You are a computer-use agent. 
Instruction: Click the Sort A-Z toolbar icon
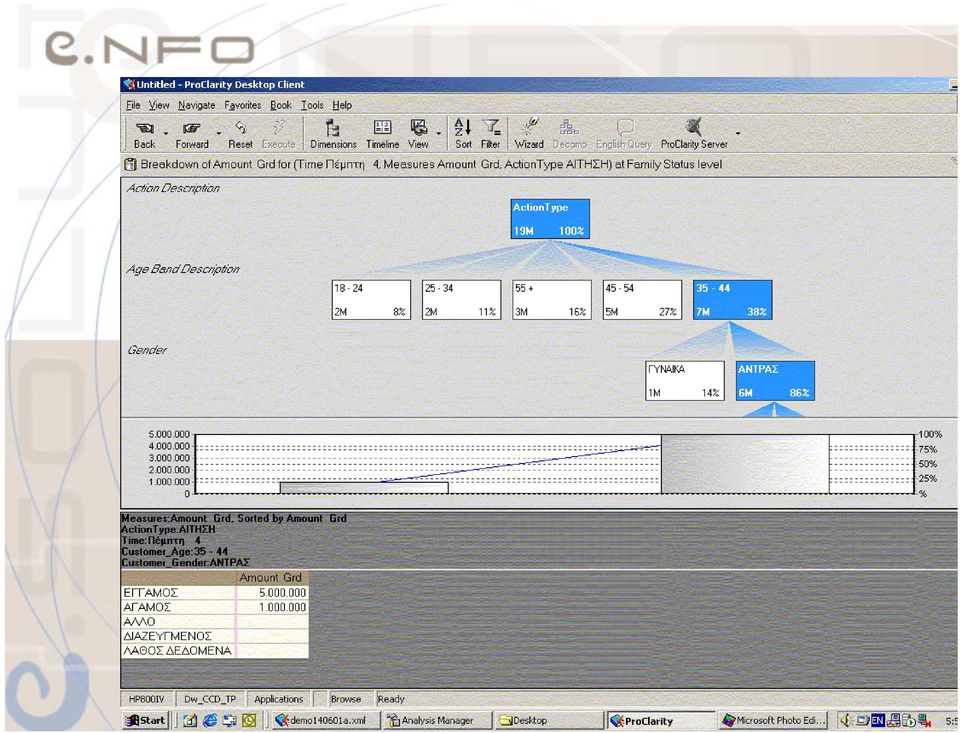point(463,134)
